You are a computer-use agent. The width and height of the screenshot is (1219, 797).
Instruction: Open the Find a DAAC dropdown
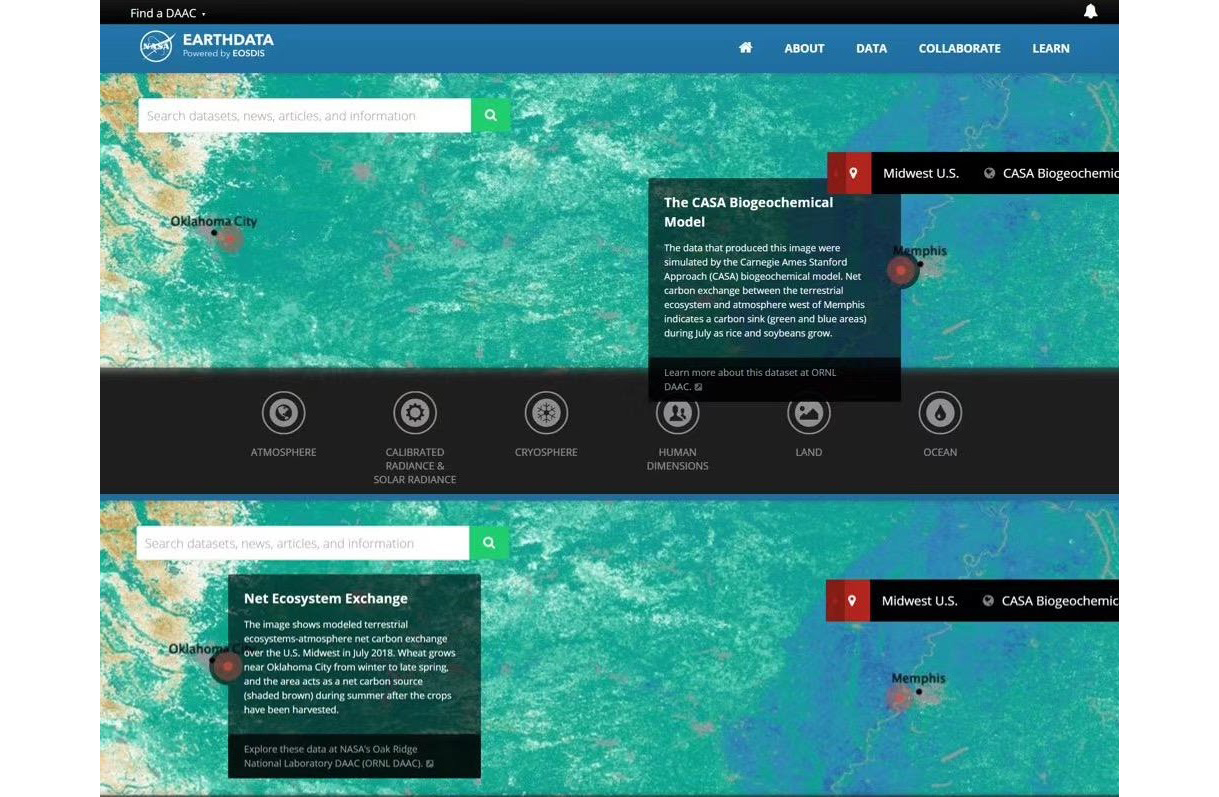(167, 13)
